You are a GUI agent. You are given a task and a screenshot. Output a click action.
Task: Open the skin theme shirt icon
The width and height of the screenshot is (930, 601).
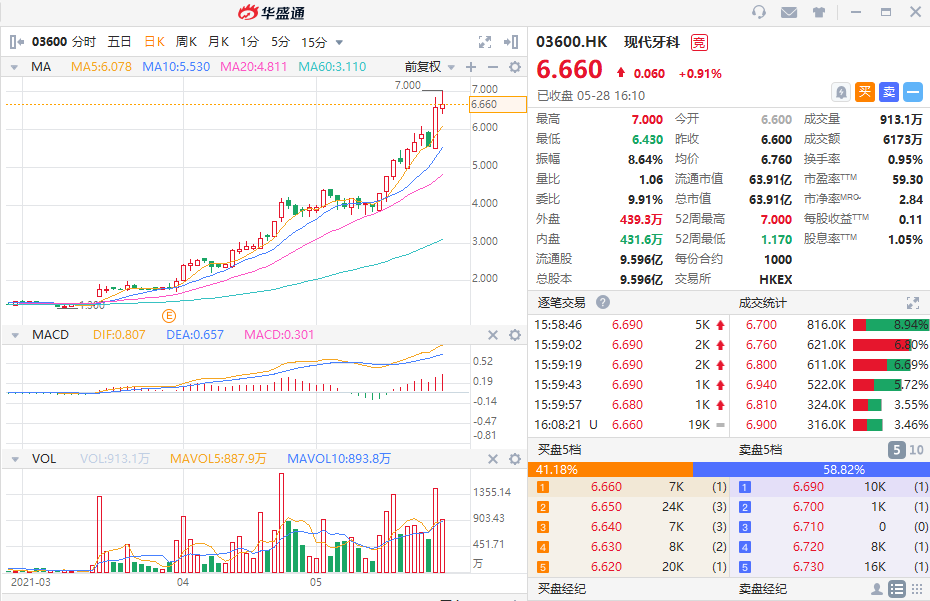point(820,12)
